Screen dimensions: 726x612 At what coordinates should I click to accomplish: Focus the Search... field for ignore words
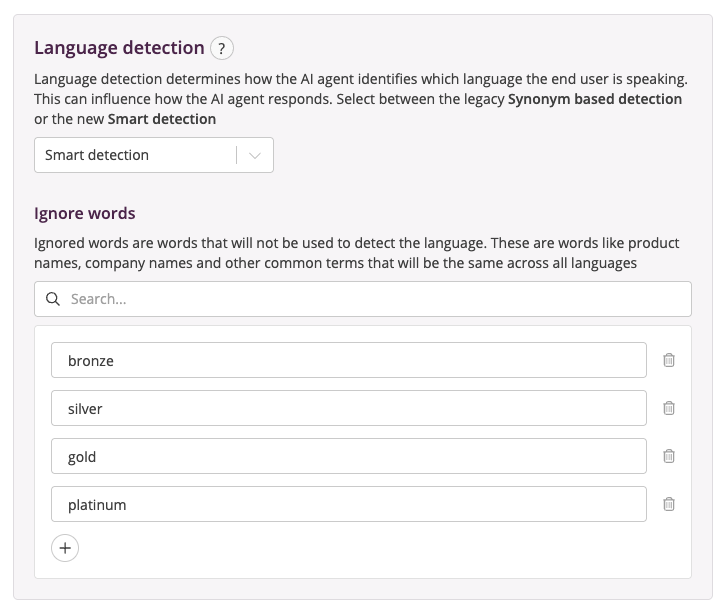click(x=370, y=299)
